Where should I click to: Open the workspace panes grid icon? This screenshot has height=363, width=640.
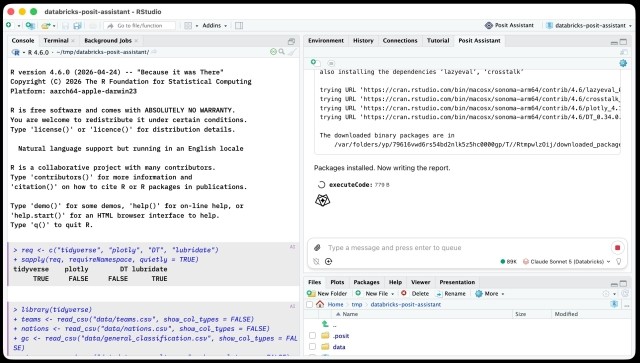pyautogui.click(x=188, y=25)
